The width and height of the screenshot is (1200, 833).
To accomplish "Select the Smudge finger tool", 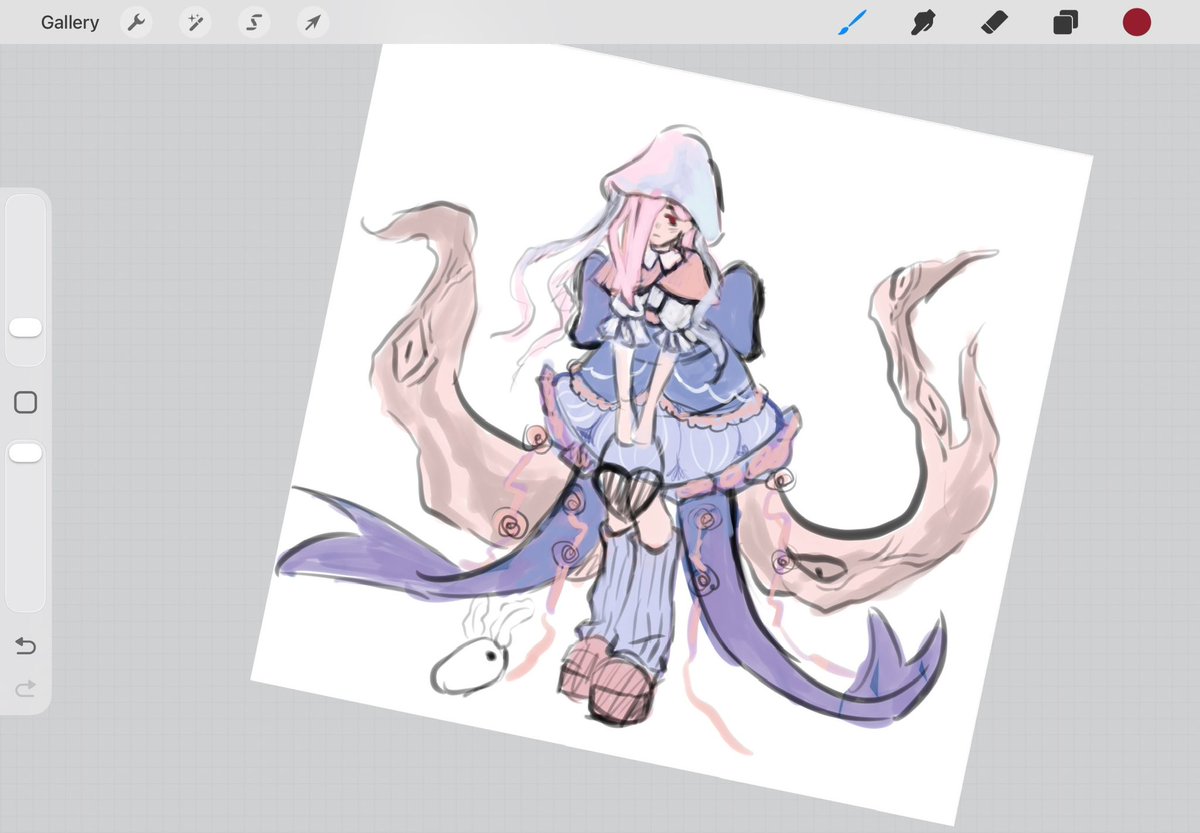I will (923, 22).
